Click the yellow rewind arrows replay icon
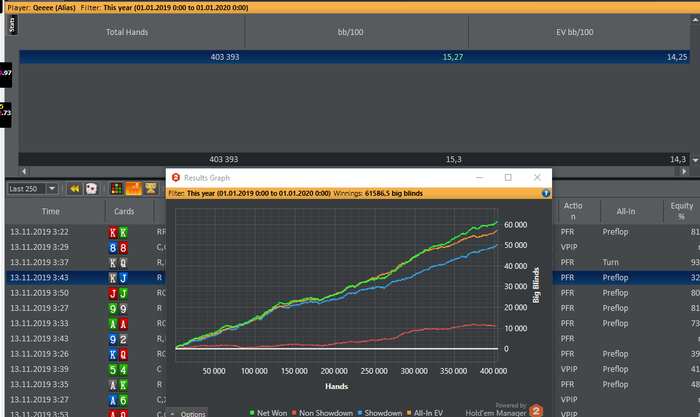This screenshot has height=417, width=700. pos(75,189)
